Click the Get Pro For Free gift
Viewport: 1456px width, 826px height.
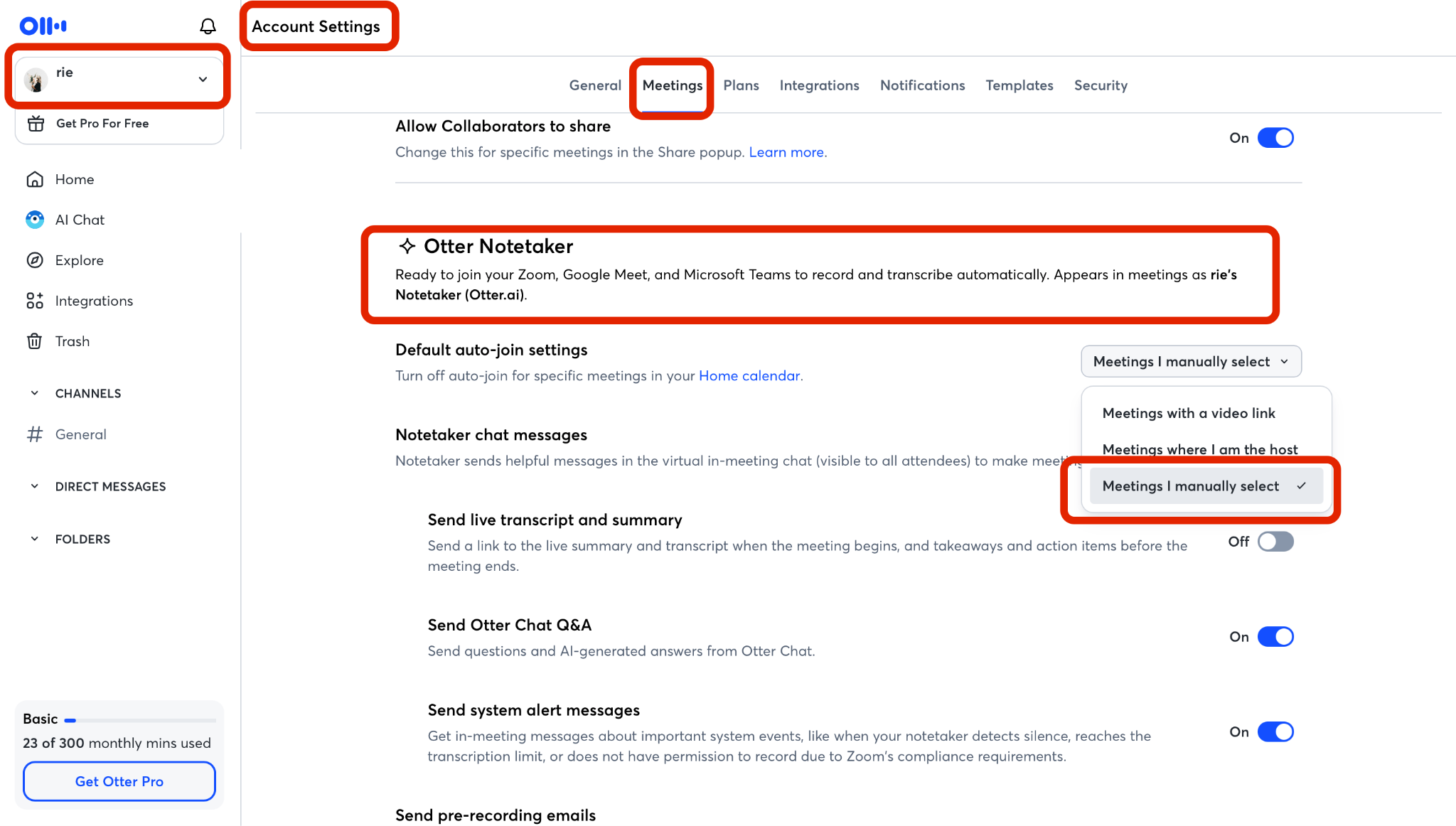pyautogui.click(x=36, y=124)
